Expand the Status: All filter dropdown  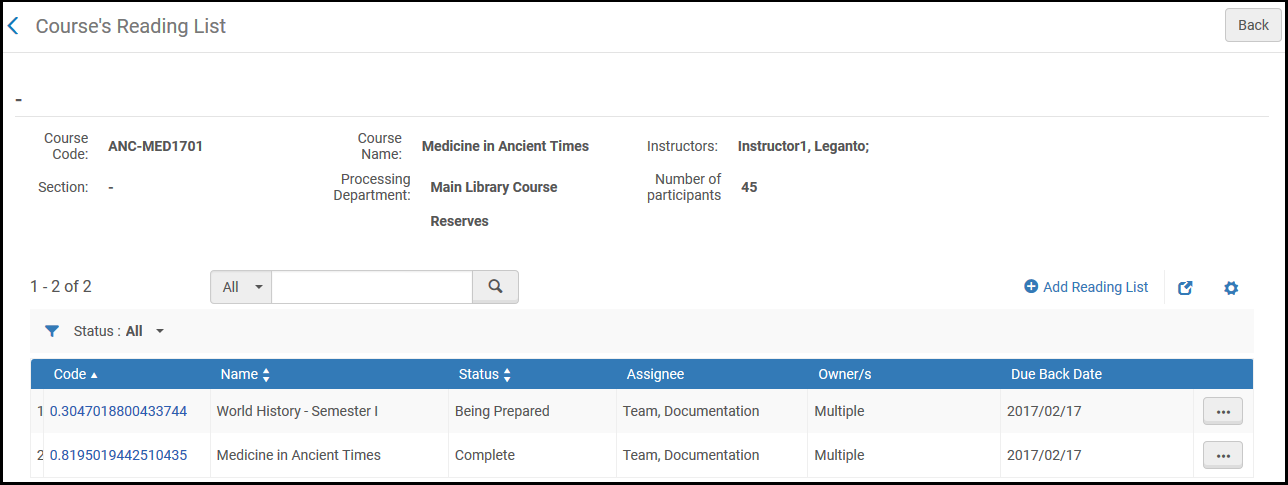click(158, 331)
